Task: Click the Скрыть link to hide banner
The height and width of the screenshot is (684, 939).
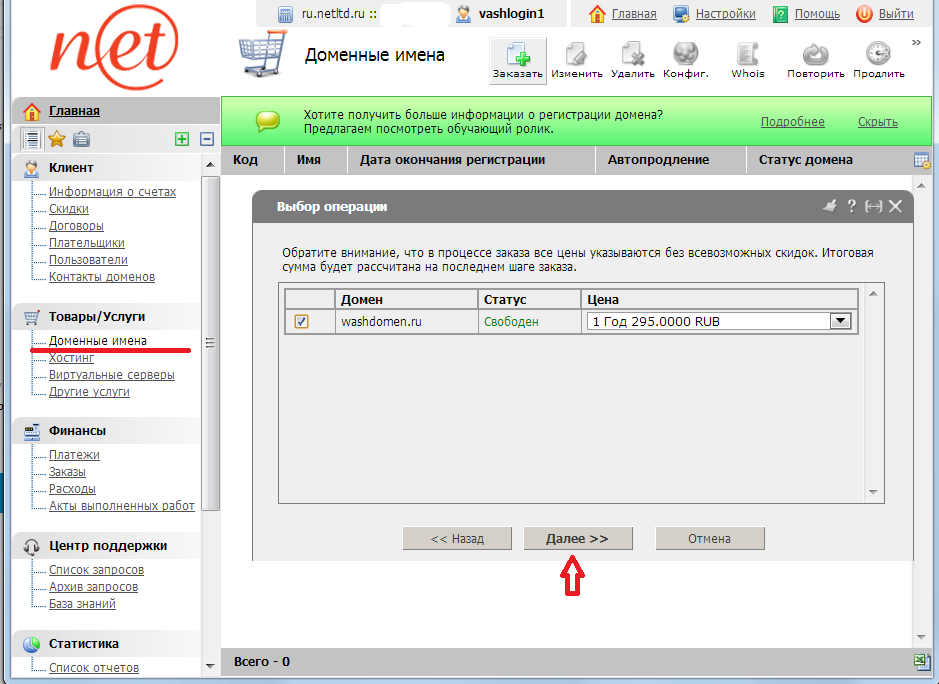Action: tap(877, 122)
